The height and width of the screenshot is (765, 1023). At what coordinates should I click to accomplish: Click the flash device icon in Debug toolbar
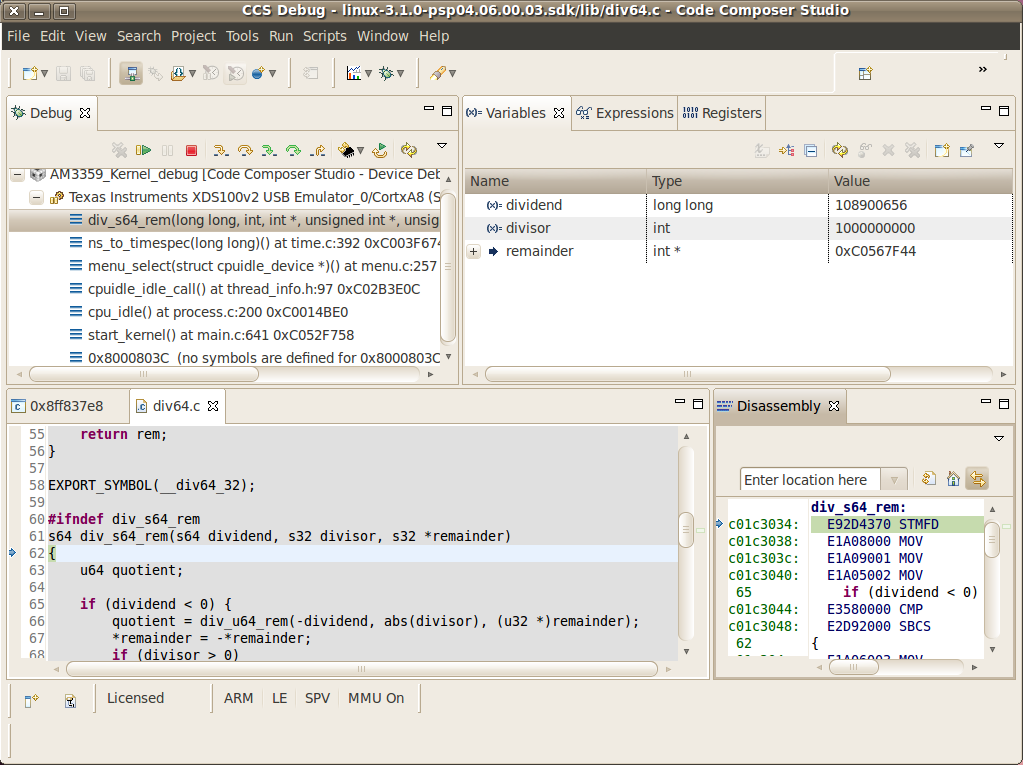click(347, 150)
